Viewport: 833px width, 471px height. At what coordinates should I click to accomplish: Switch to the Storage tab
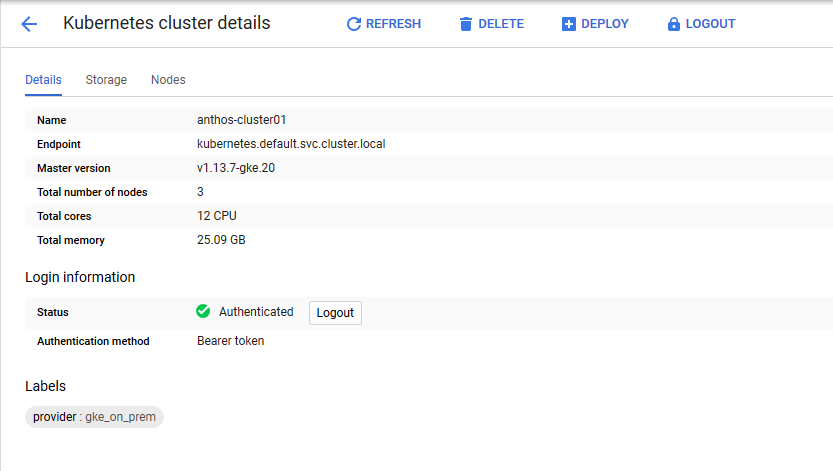pos(106,80)
